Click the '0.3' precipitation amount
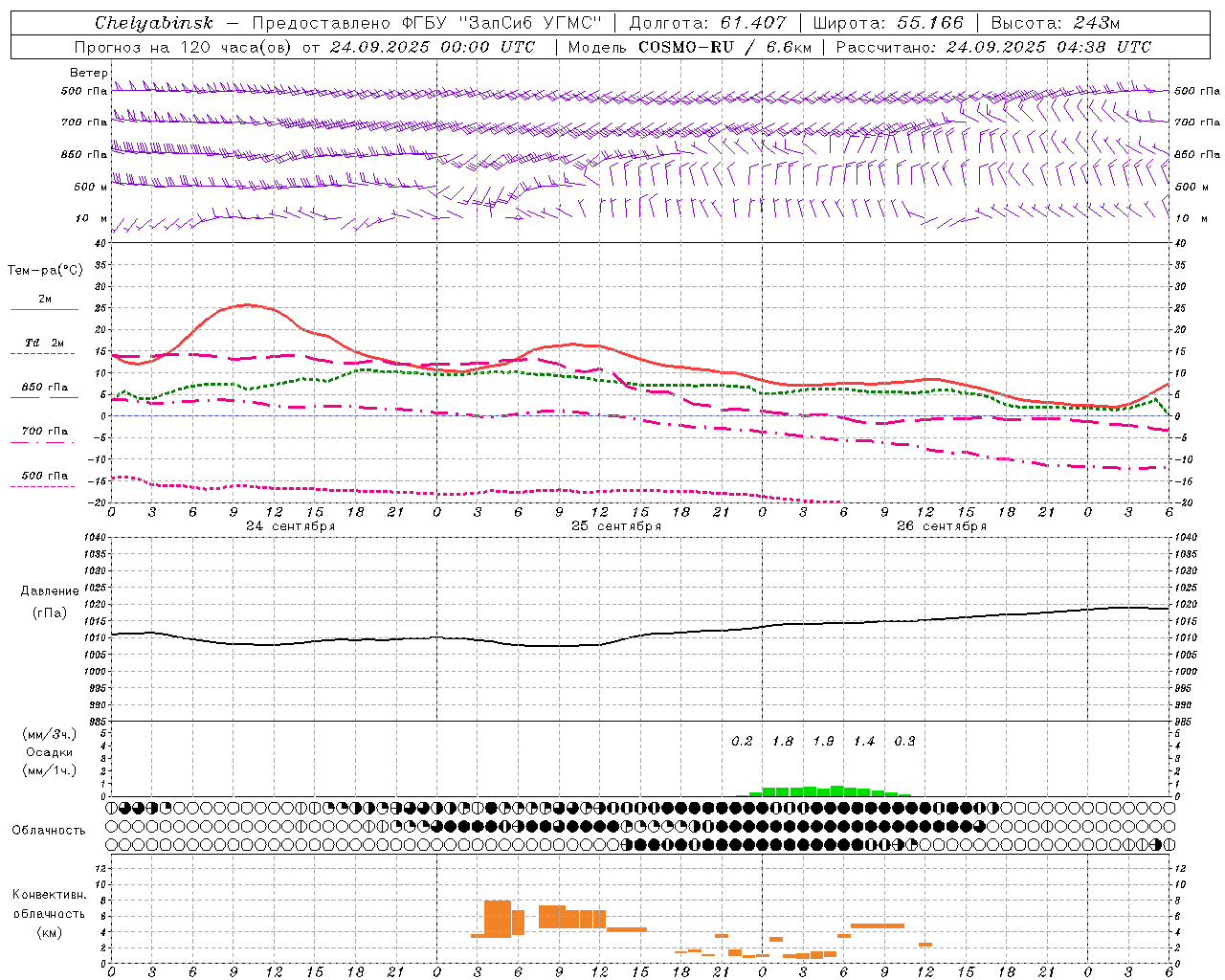 click(x=905, y=742)
